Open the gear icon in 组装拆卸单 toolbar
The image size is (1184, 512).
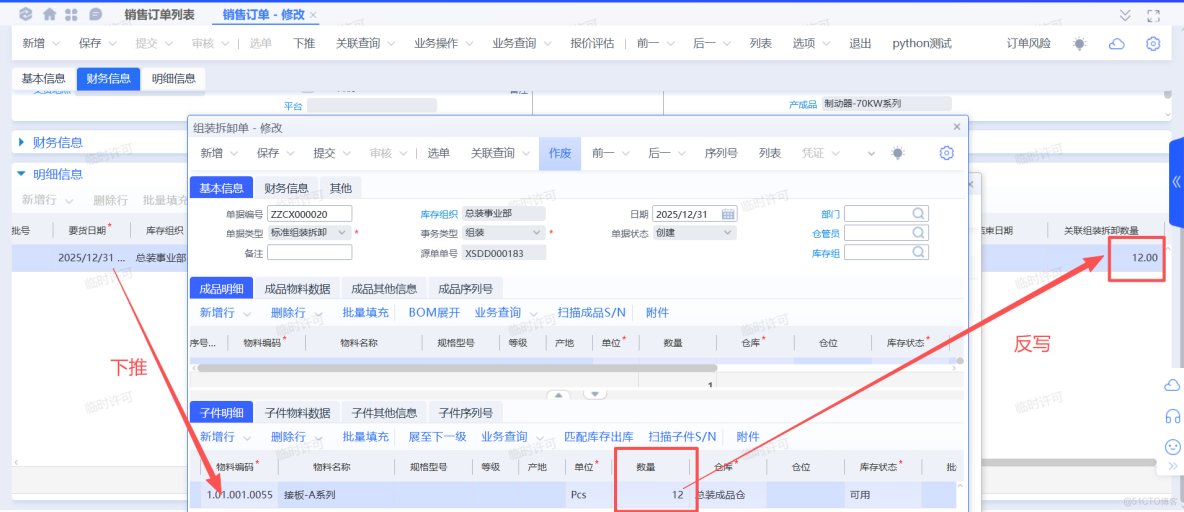point(946,153)
